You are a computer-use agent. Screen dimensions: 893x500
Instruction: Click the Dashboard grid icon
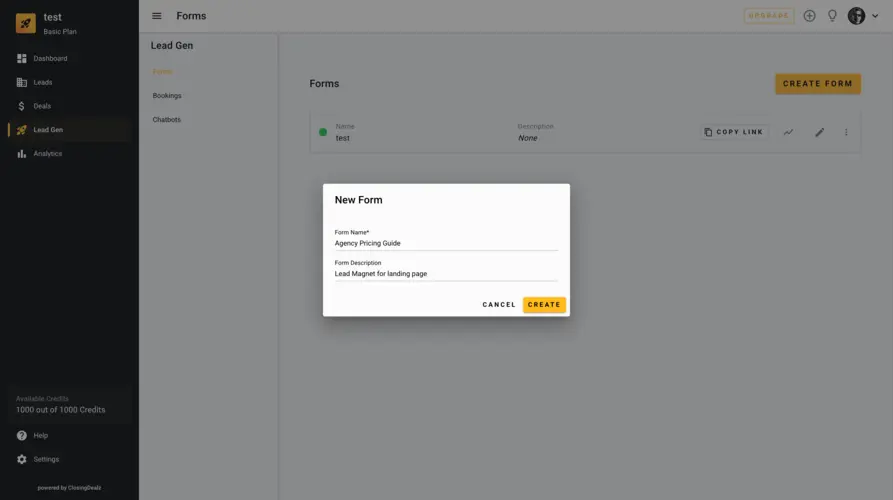coord(22,58)
